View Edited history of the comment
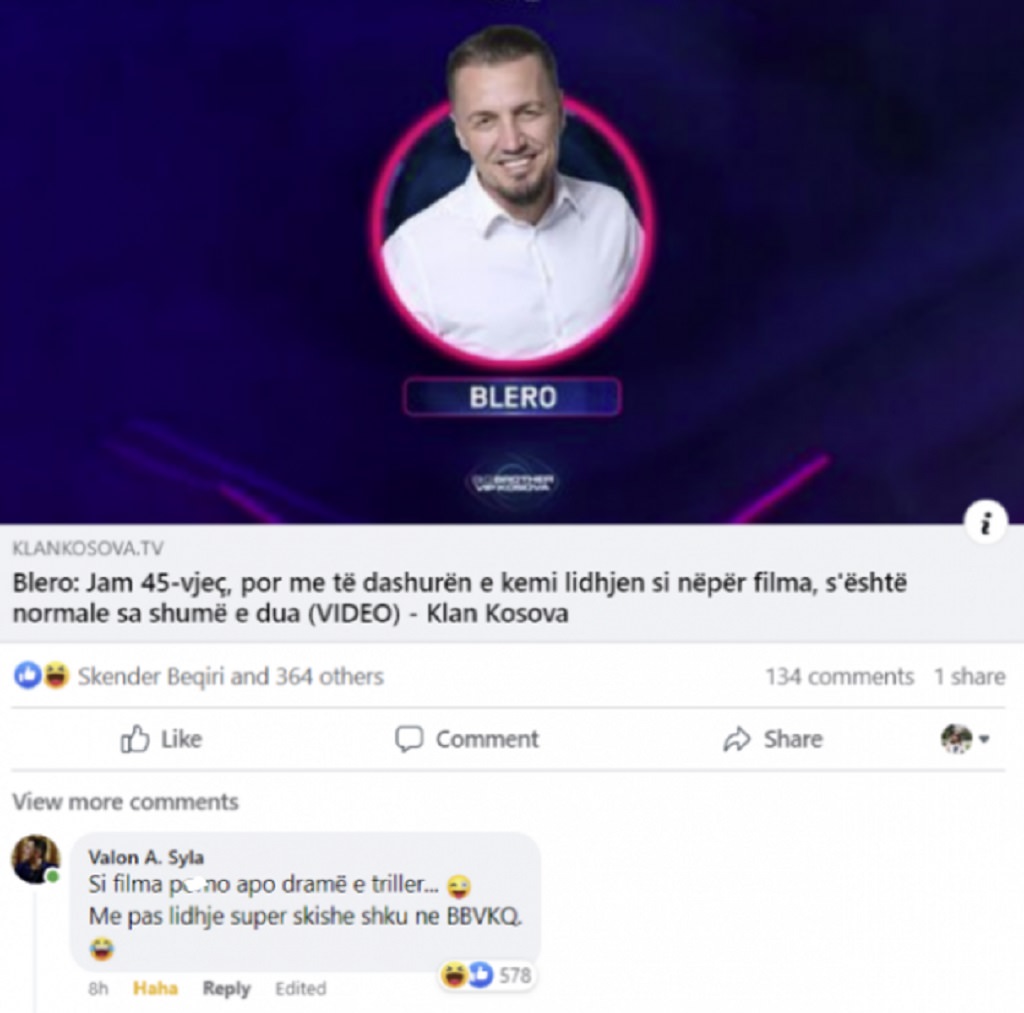The image size is (1024, 1013). pos(300,988)
